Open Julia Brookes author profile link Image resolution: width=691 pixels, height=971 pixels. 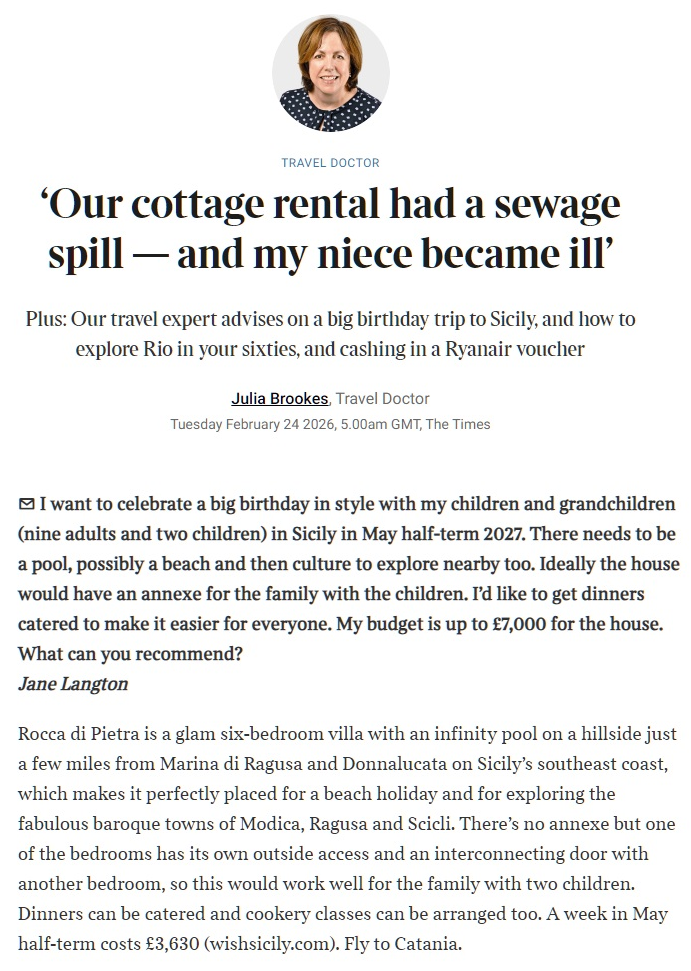click(x=279, y=399)
